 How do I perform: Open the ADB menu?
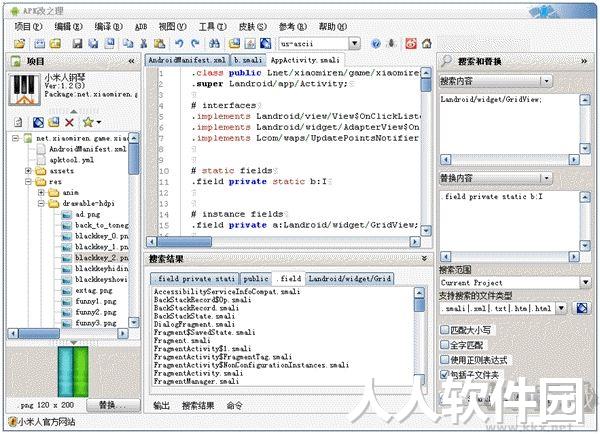[141, 27]
